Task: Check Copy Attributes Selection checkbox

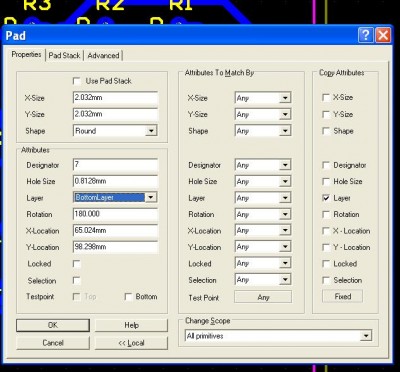Action: 326,280
